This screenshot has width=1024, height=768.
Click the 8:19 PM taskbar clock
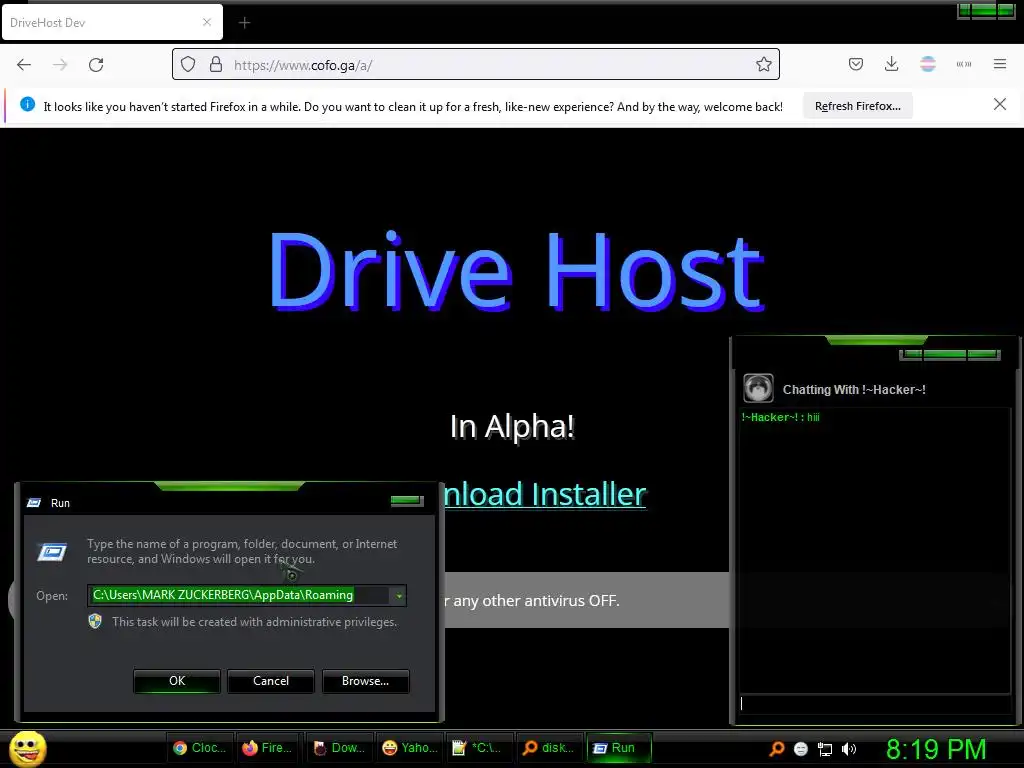936,749
